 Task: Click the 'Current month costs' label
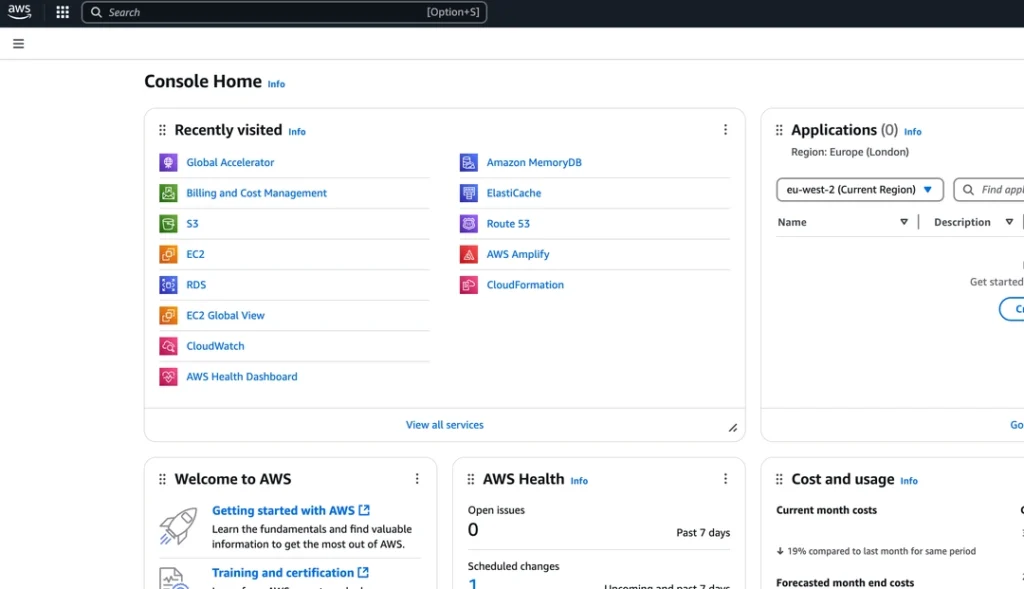[826, 511]
